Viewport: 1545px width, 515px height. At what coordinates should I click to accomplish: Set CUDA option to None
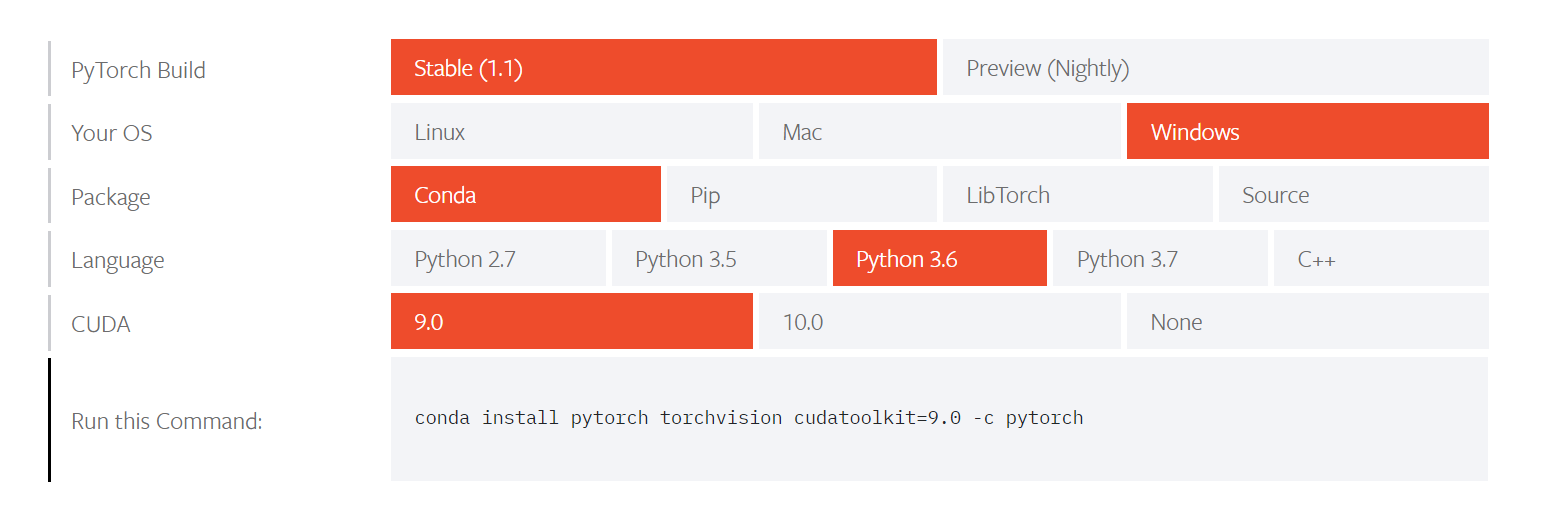coord(1307,322)
